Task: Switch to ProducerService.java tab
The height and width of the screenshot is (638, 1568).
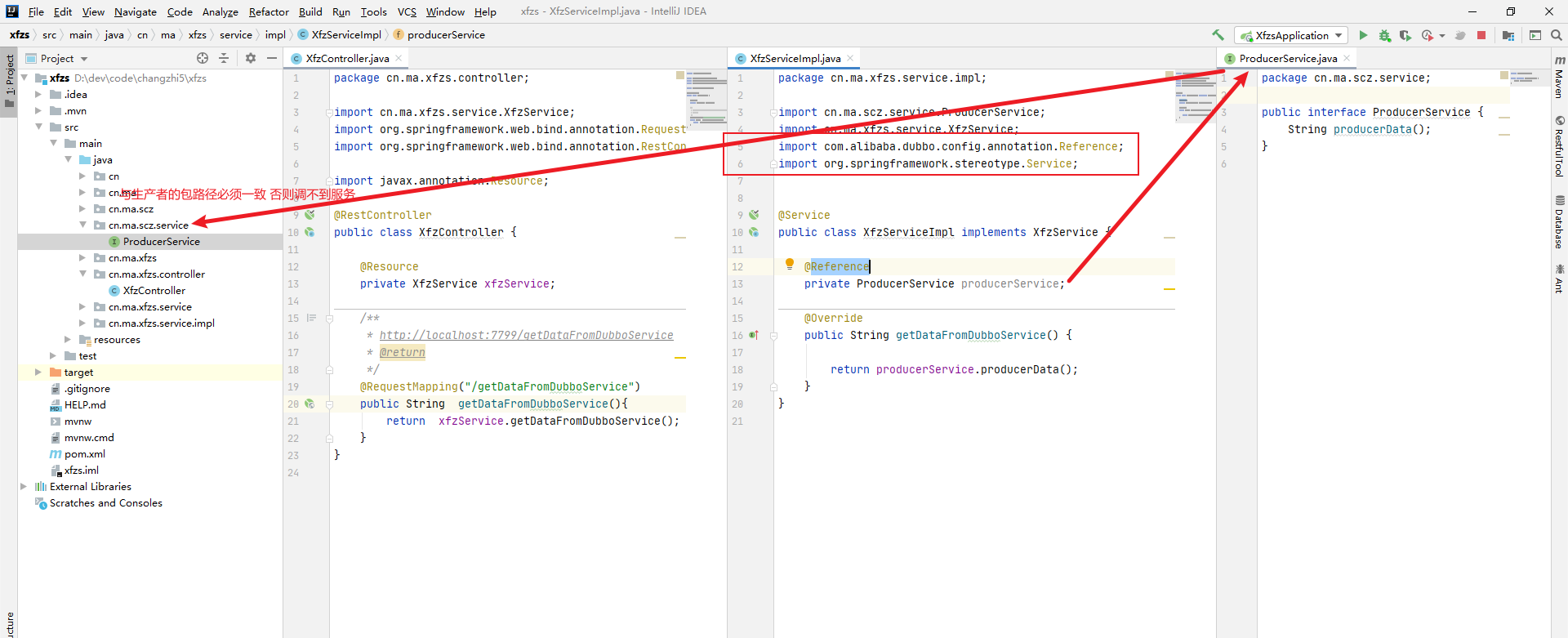Action: (1288, 58)
